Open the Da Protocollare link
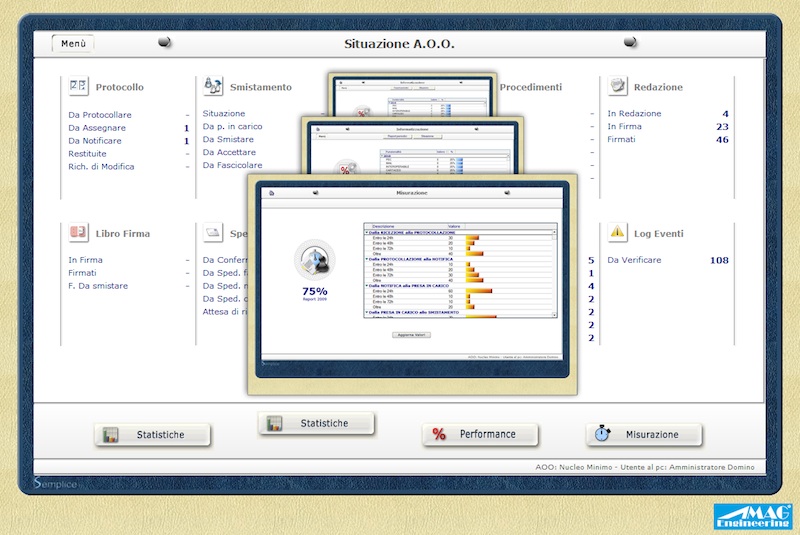The height and width of the screenshot is (535, 800). click(100, 115)
